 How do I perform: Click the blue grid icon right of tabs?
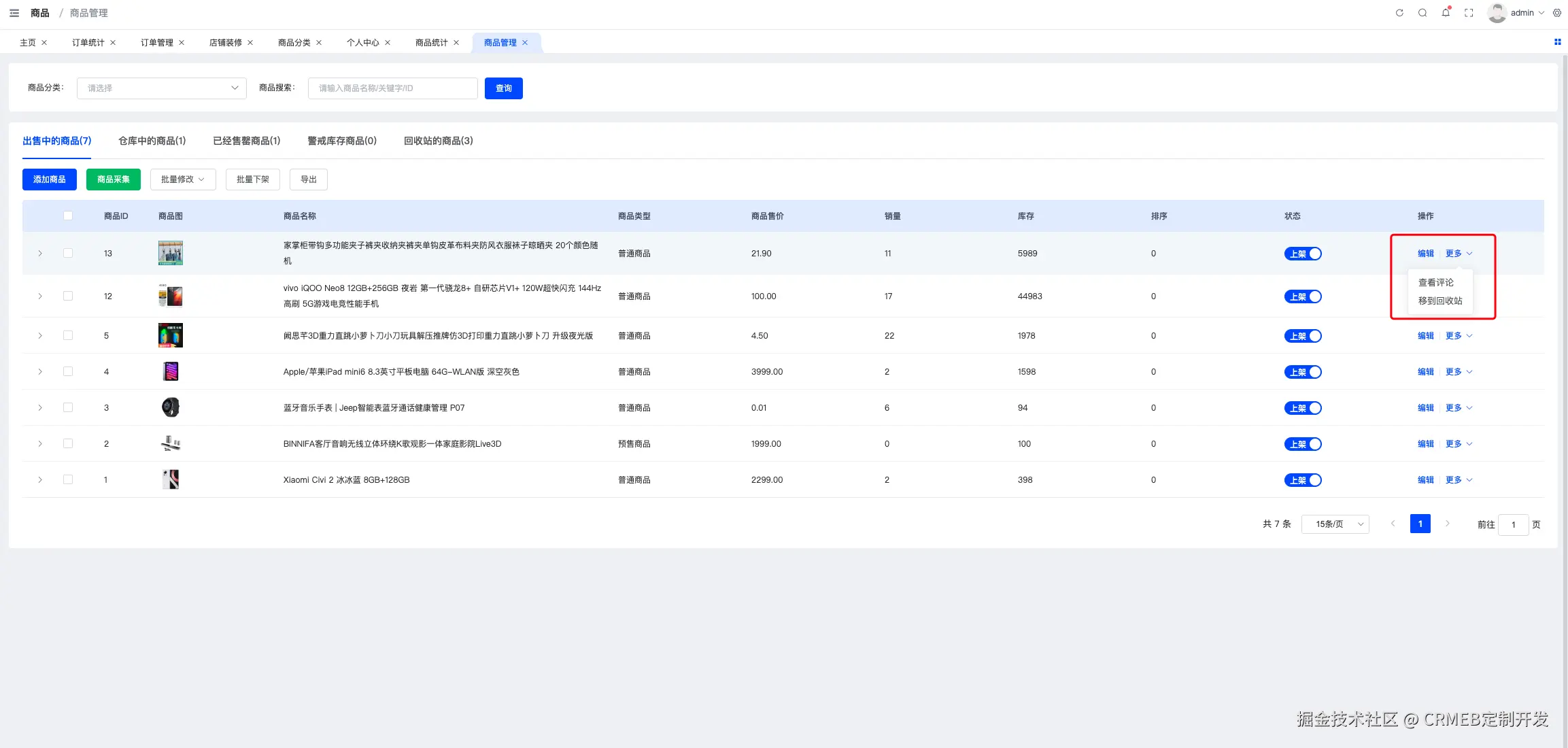click(x=1557, y=42)
